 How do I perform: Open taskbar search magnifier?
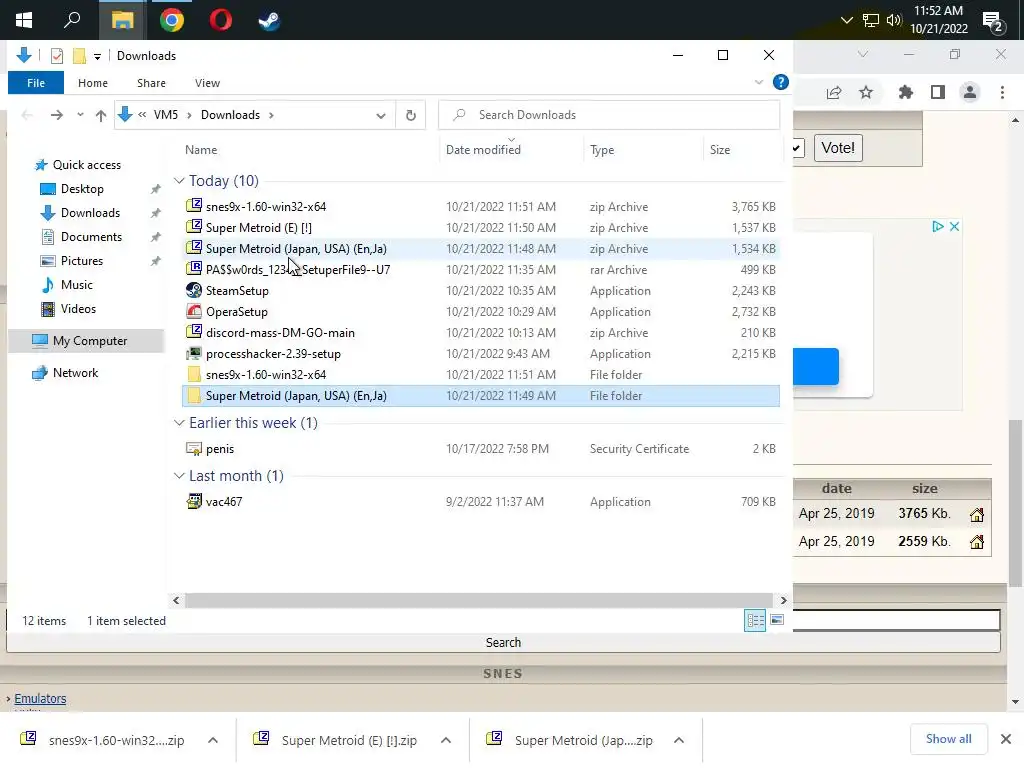click(72, 20)
